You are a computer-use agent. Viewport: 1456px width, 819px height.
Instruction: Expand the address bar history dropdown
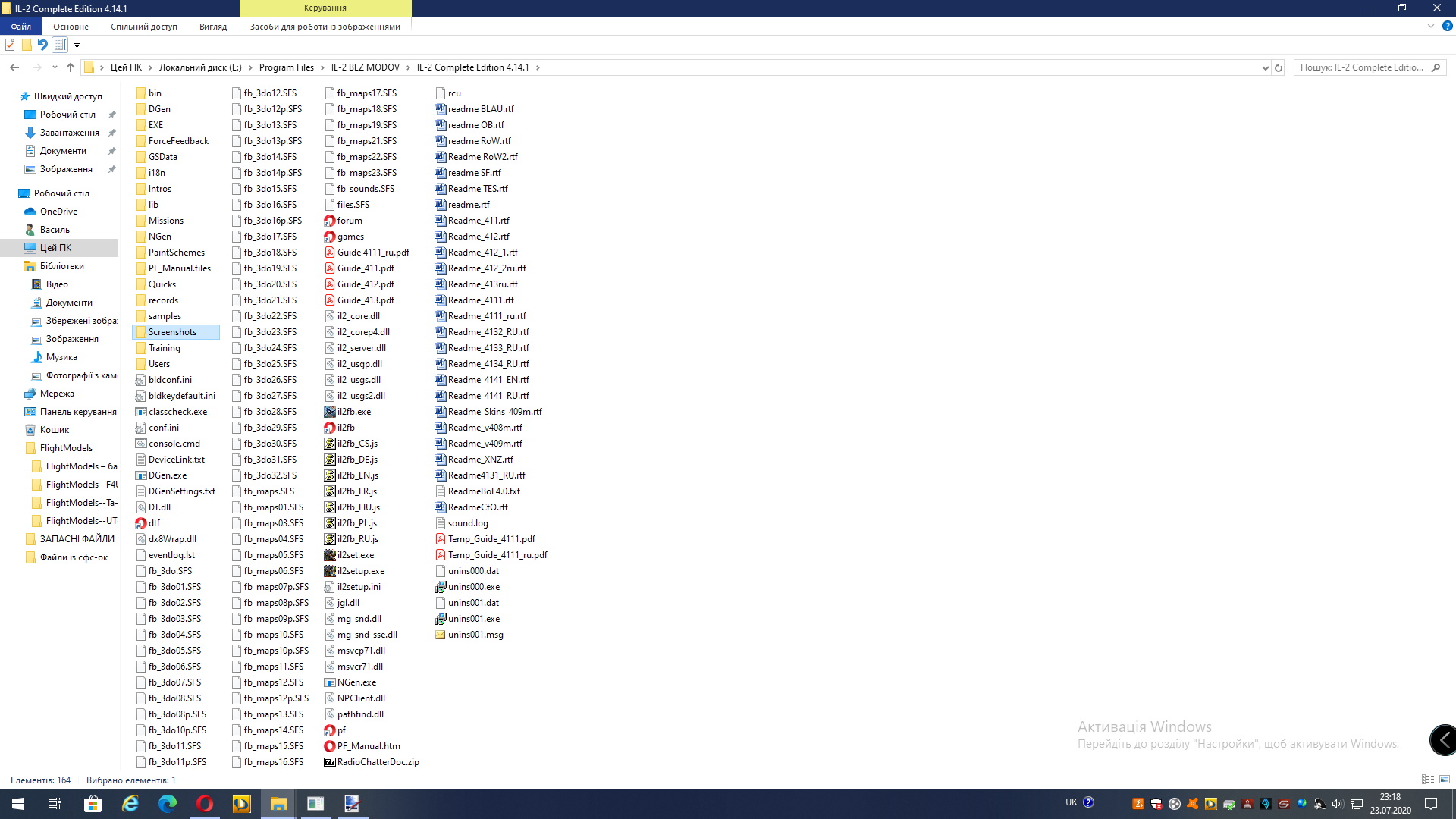click(1265, 67)
